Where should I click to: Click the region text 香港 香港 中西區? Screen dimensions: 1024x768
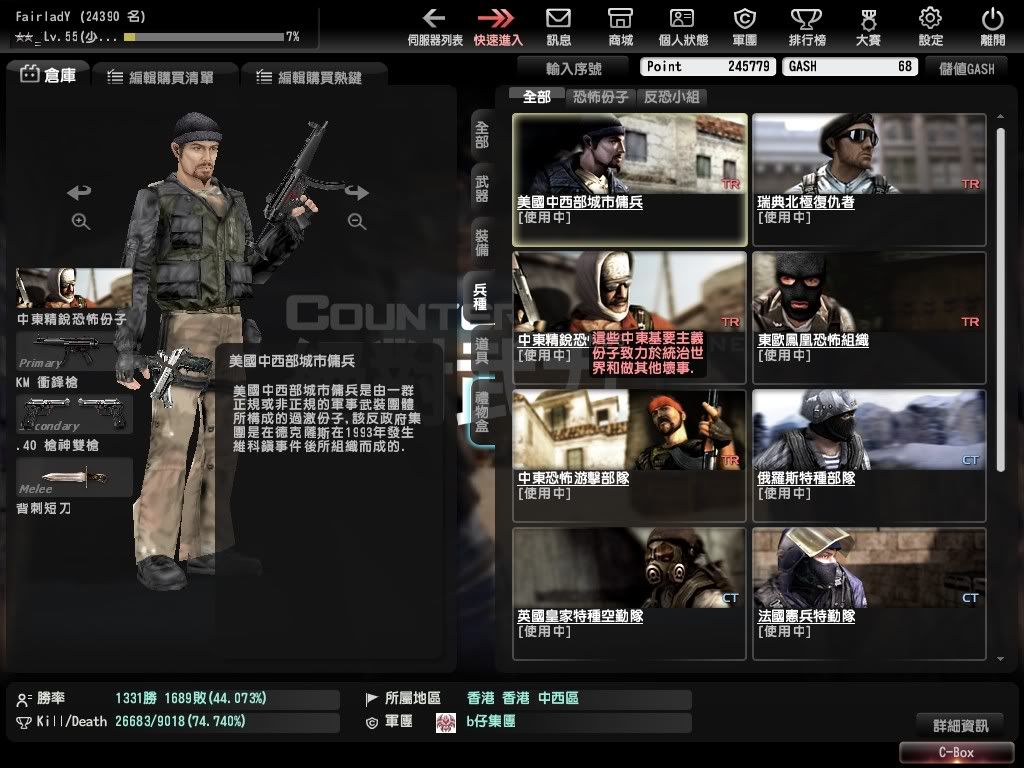tap(522, 698)
